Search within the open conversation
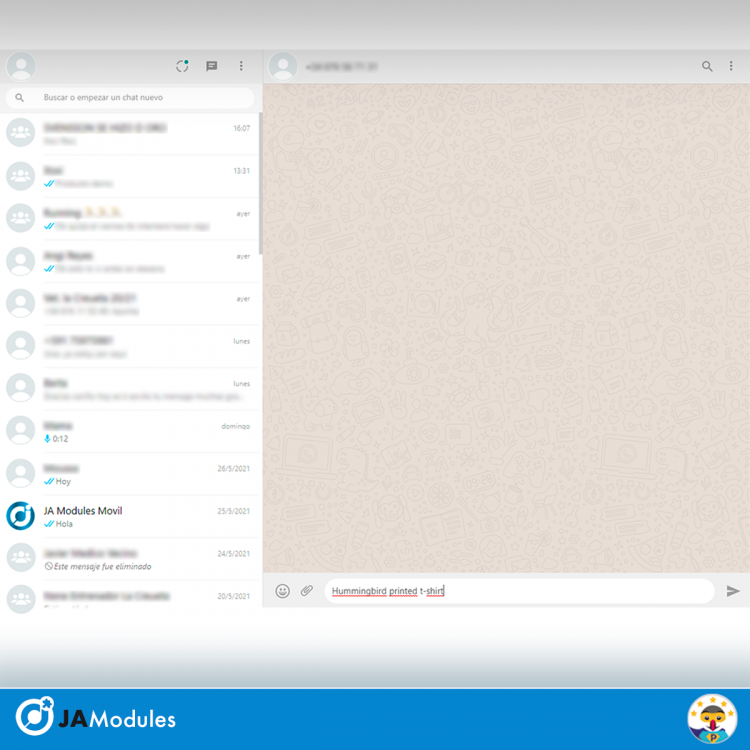 pyautogui.click(x=707, y=66)
